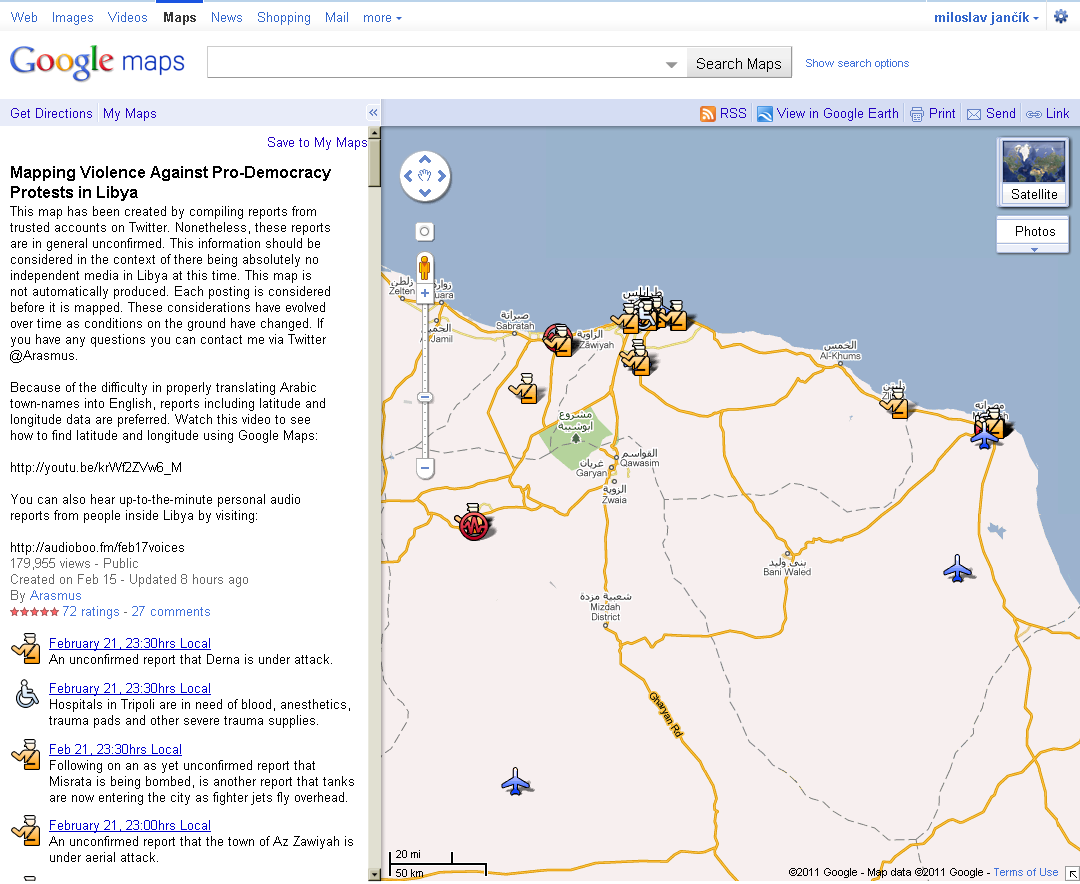Click the side panel scroll-up arrow
This screenshot has width=1080, height=884.
point(375,132)
